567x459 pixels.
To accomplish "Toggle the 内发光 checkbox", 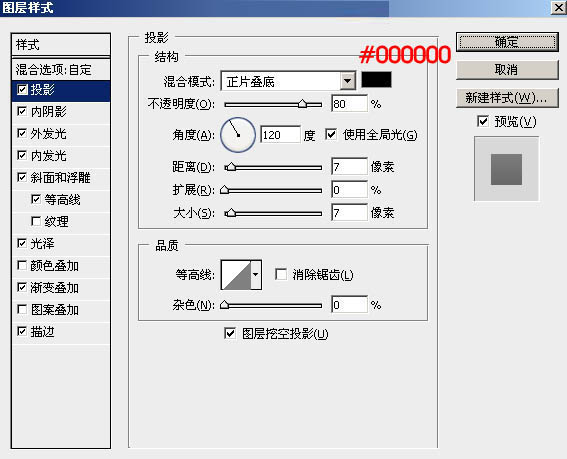I will [22, 156].
